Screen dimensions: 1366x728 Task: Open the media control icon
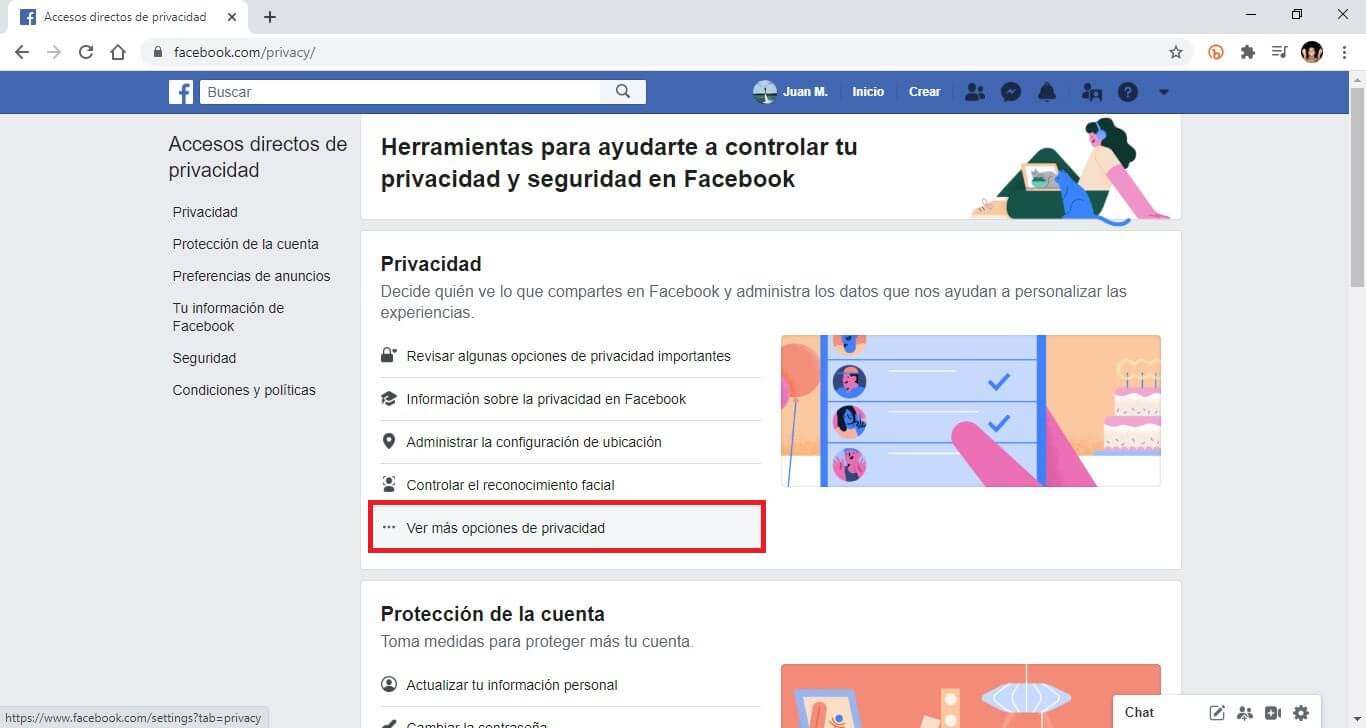pyautogui.click(x=1279, y=52)
